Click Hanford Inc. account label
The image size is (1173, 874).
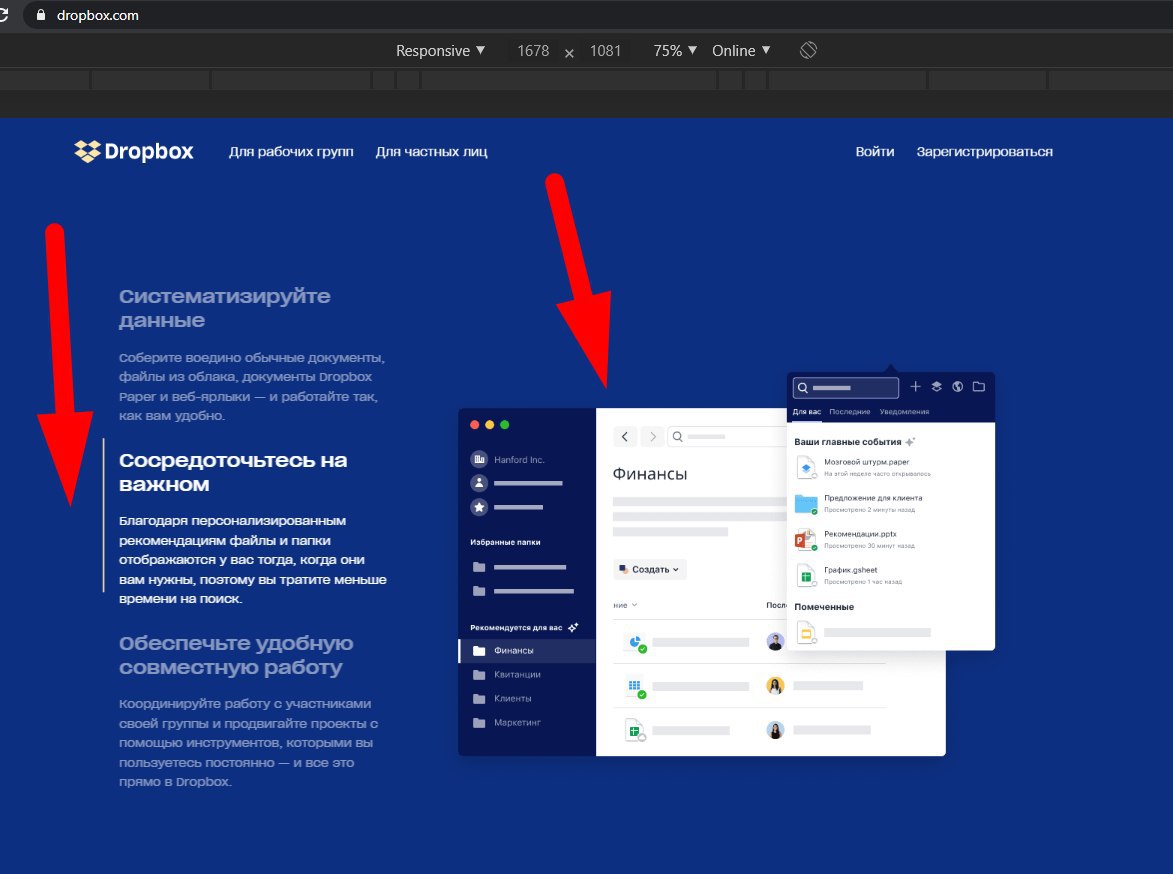pos(519,459)
